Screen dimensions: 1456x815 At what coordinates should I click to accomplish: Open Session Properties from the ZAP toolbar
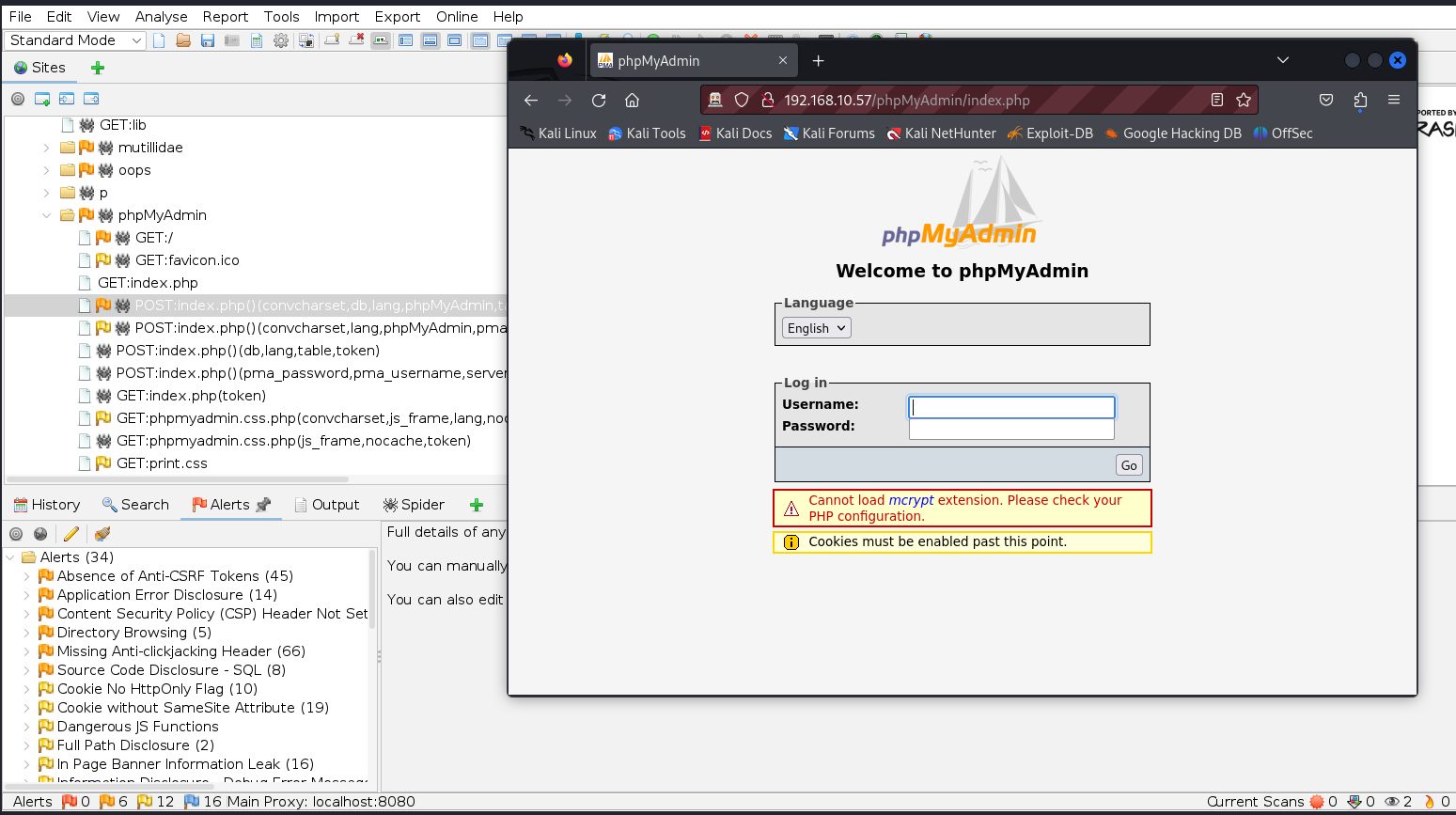(x=257, y=40)
